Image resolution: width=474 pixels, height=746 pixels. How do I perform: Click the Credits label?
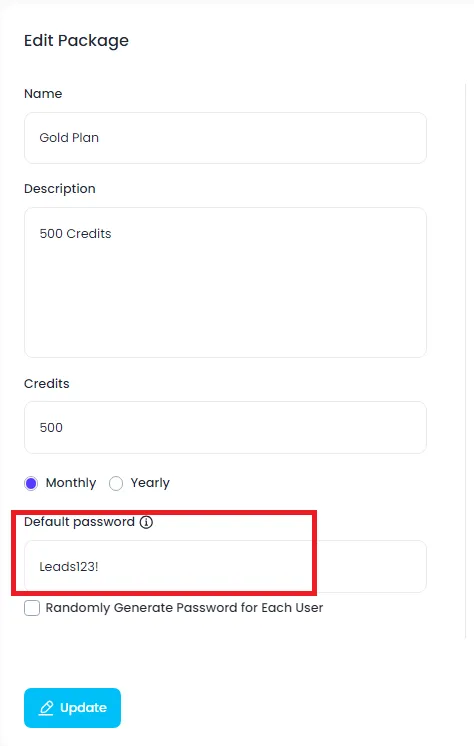click(x=47, y=383)
